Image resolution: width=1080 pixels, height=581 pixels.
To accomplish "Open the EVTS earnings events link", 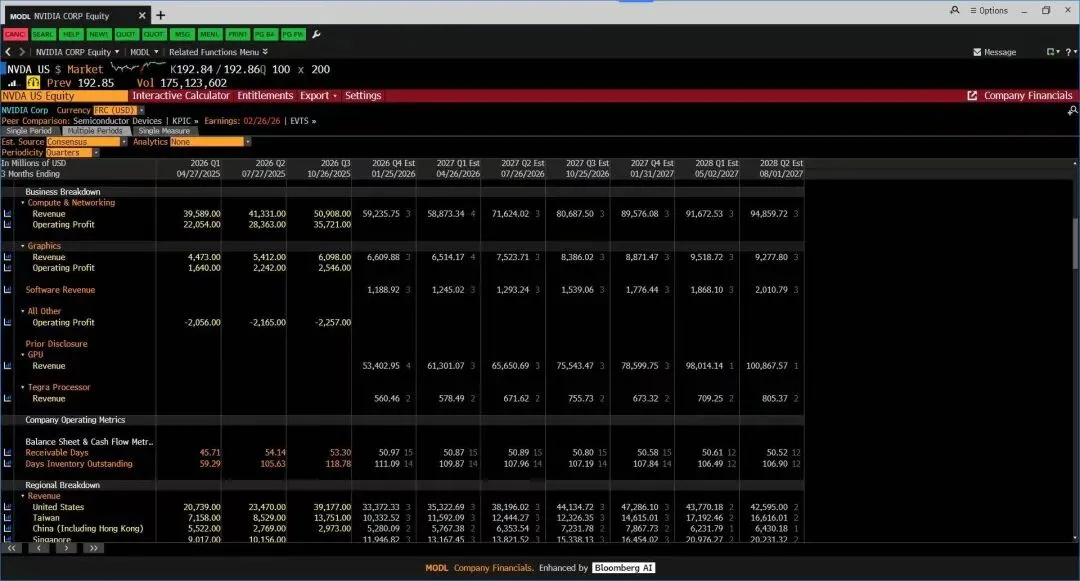I will [303, 121].
